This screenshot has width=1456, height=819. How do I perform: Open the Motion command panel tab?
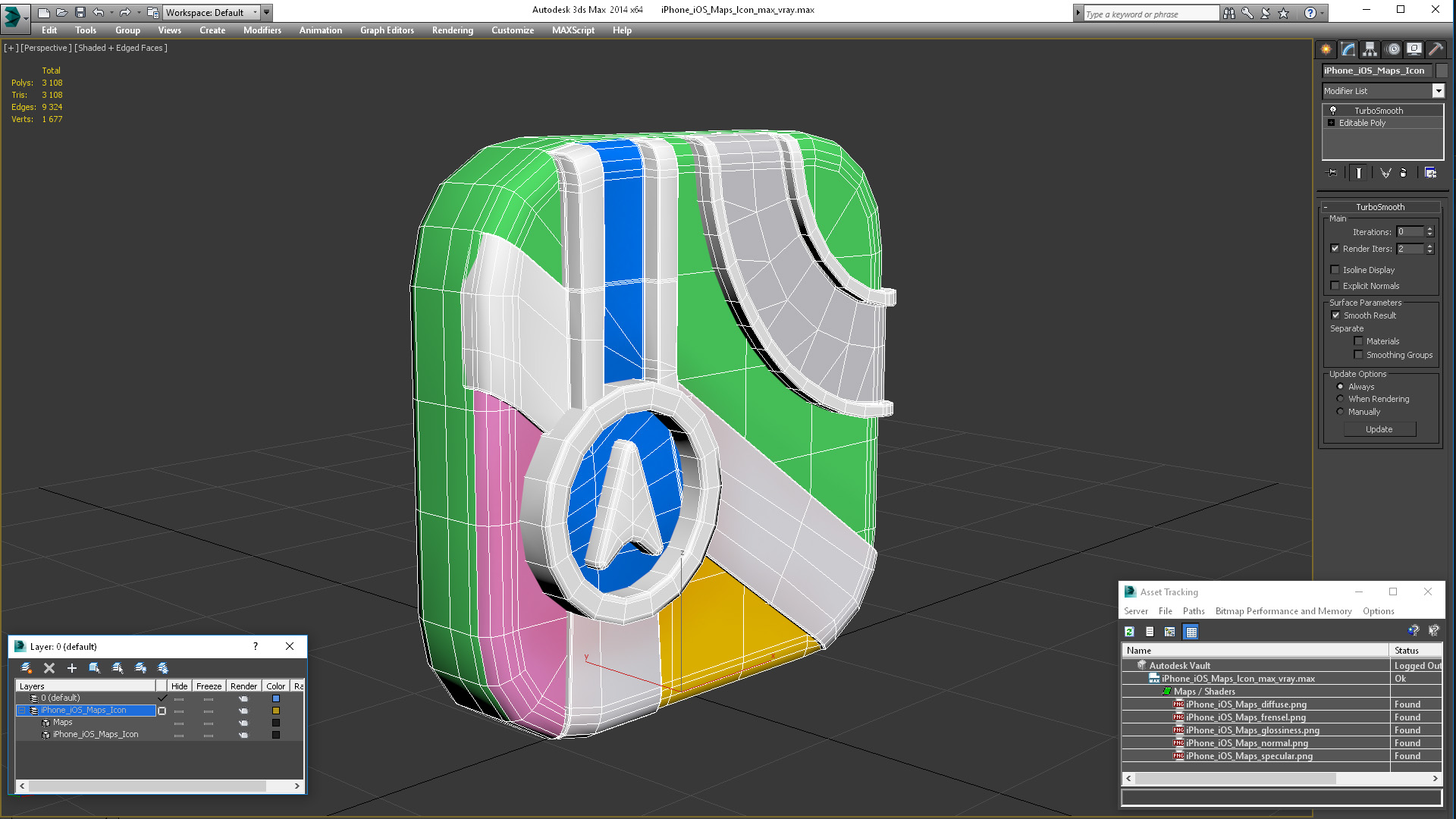(1393, 49)
